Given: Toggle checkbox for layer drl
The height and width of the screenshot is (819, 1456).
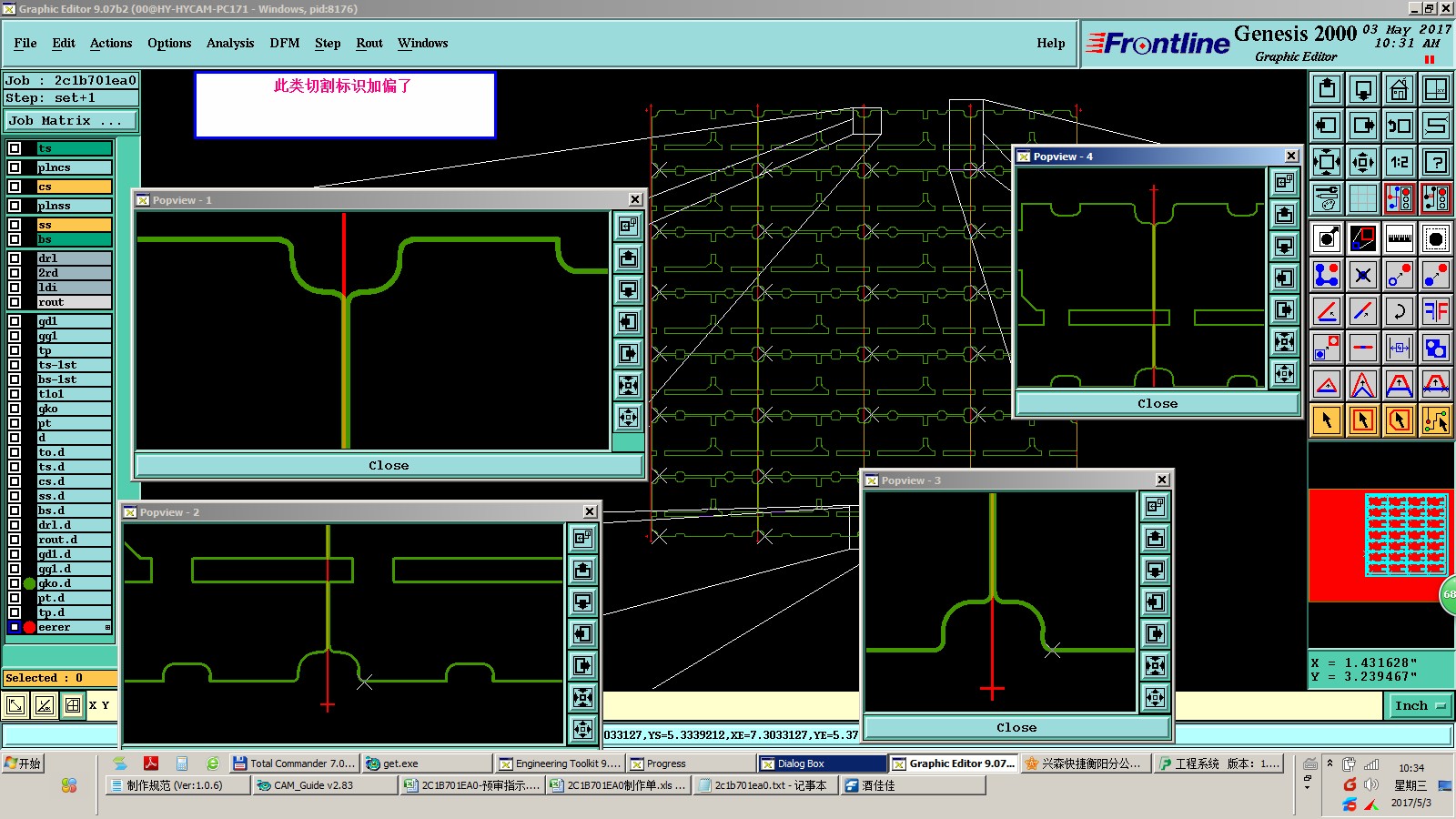Looking at the screenshot, I should tap(15, 258).
